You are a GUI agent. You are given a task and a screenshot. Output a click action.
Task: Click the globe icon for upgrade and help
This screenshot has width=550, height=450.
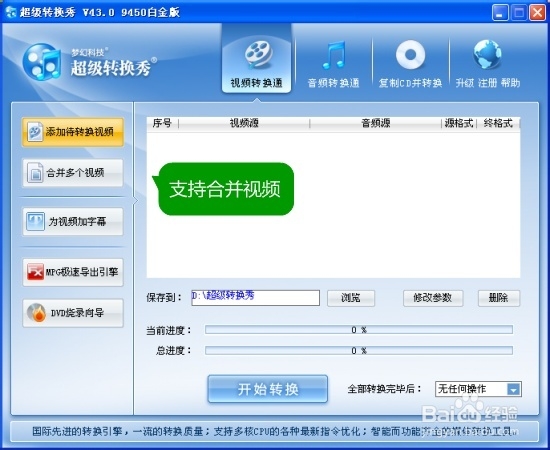[x=487, y=54]
